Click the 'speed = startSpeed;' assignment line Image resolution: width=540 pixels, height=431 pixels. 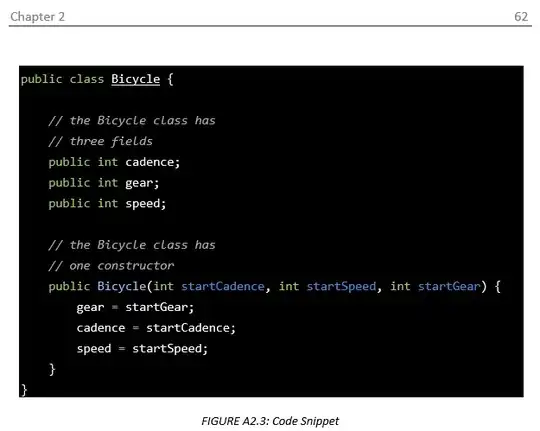point(142,349)
